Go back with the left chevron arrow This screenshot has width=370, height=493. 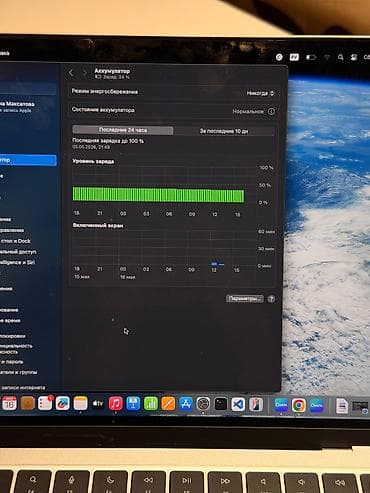pyautogui.click(x=71, y=73)
